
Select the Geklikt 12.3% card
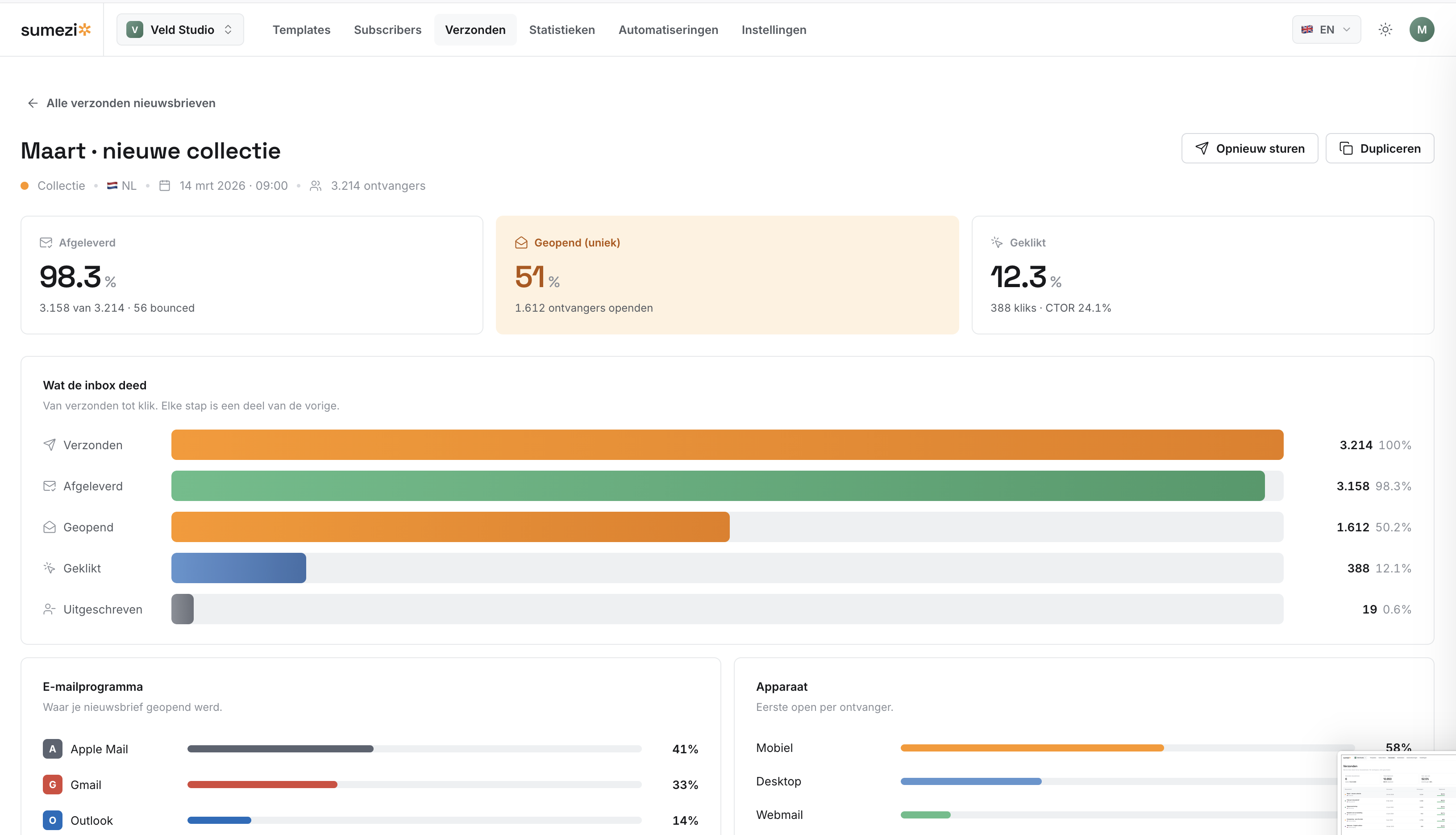[1202, 275]
